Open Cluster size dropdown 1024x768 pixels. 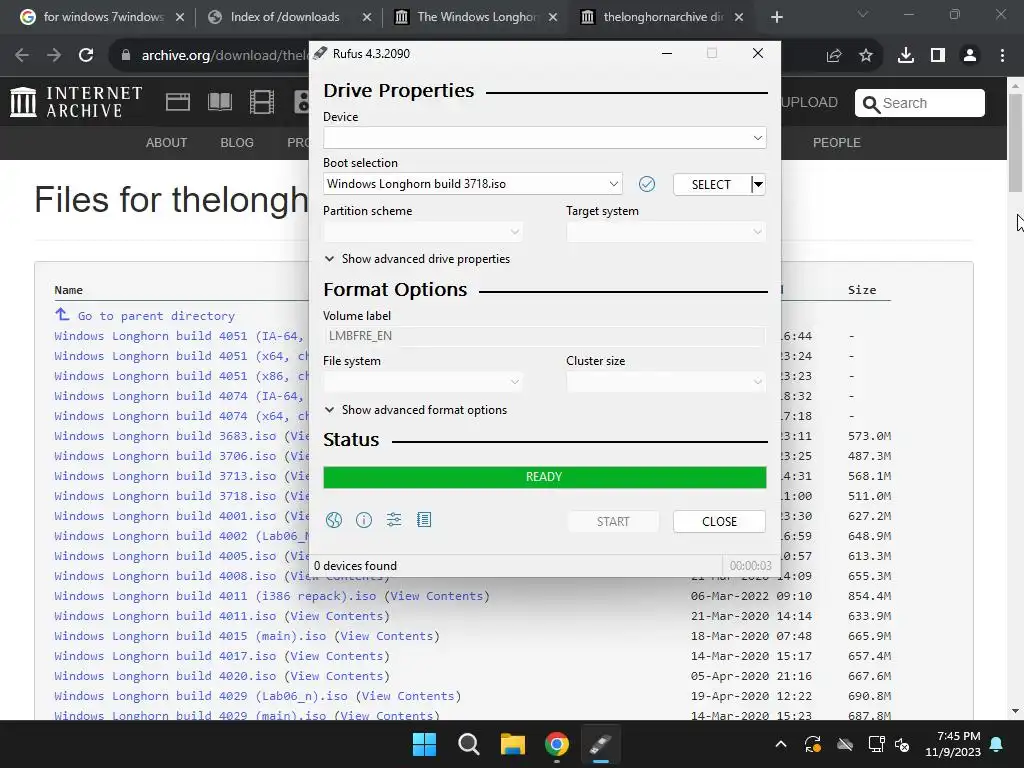point(665,381)
